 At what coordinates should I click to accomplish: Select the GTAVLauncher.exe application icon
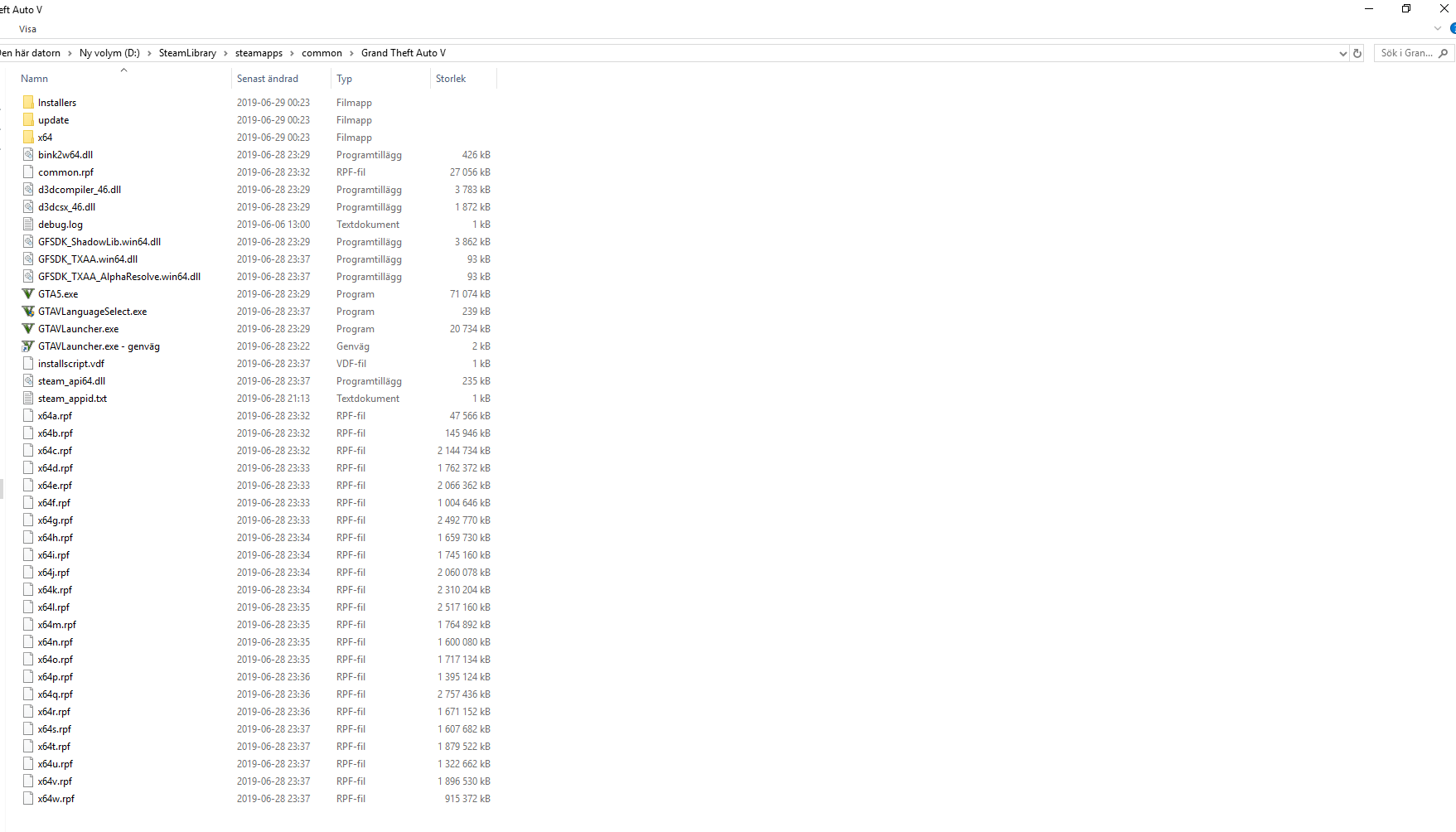[28, 329]
